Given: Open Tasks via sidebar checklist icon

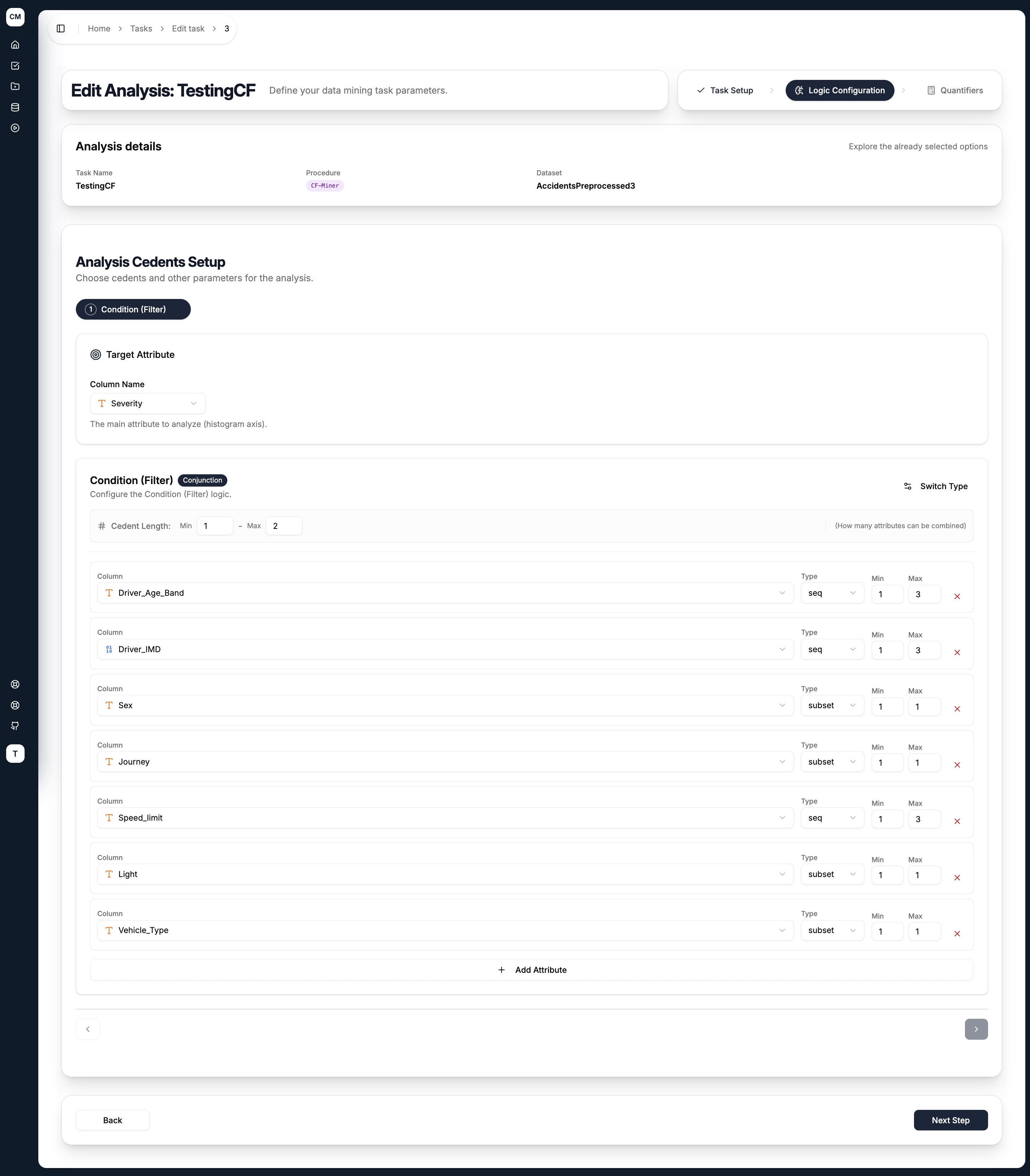Looking at the screenshot, I should pyautogui.click(x=15, y=65).
